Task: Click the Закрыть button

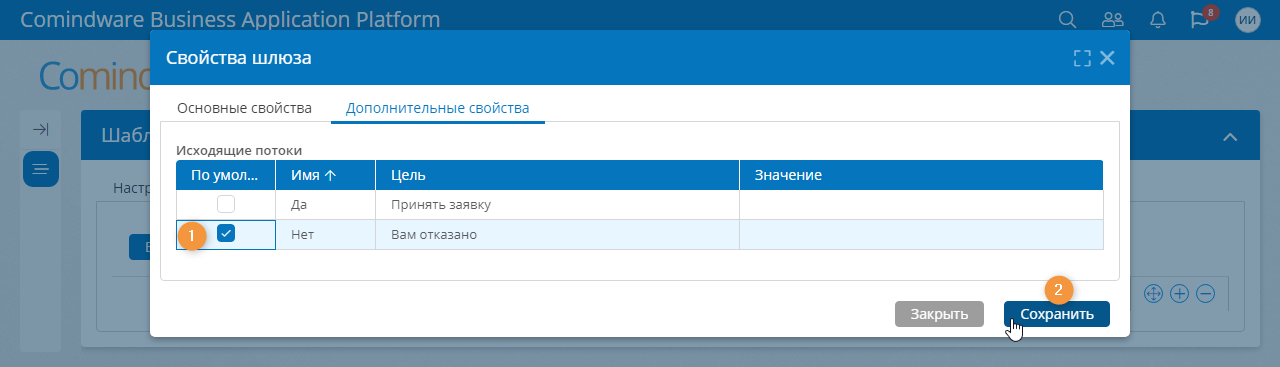Action: click(x=939, y=314)
